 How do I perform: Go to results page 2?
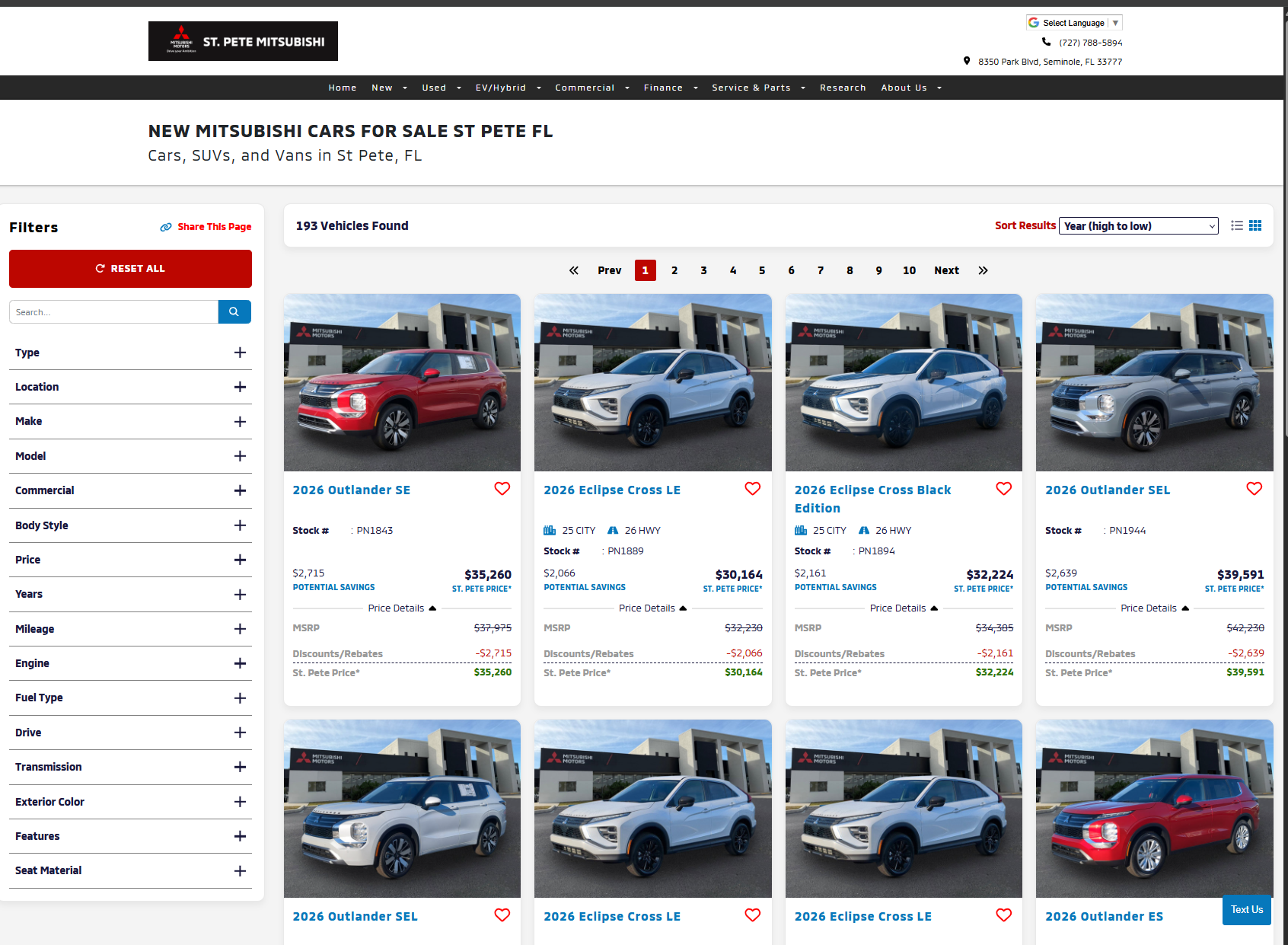674,270
